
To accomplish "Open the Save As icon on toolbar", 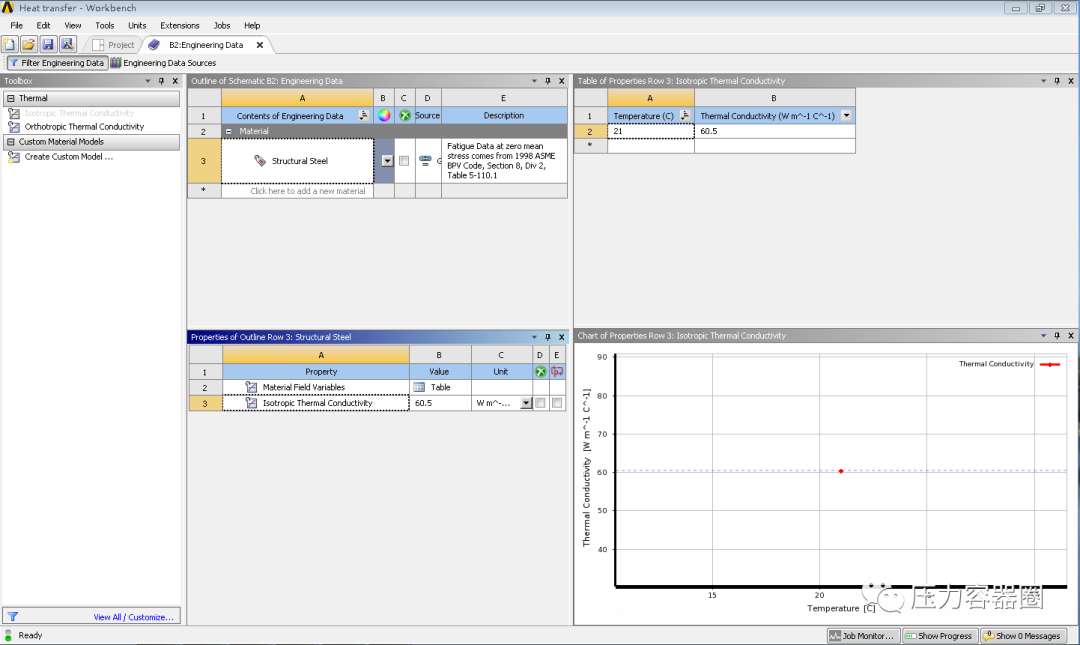I will coord(66,44).
